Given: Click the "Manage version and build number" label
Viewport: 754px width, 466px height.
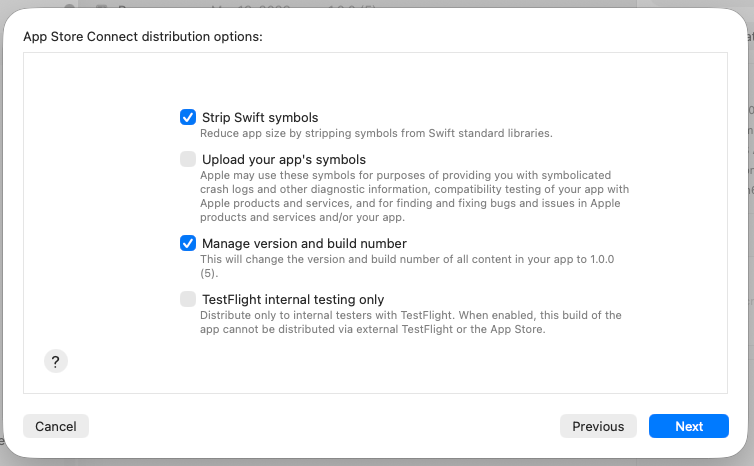Looking at the screenshot, I should [304, 243].
